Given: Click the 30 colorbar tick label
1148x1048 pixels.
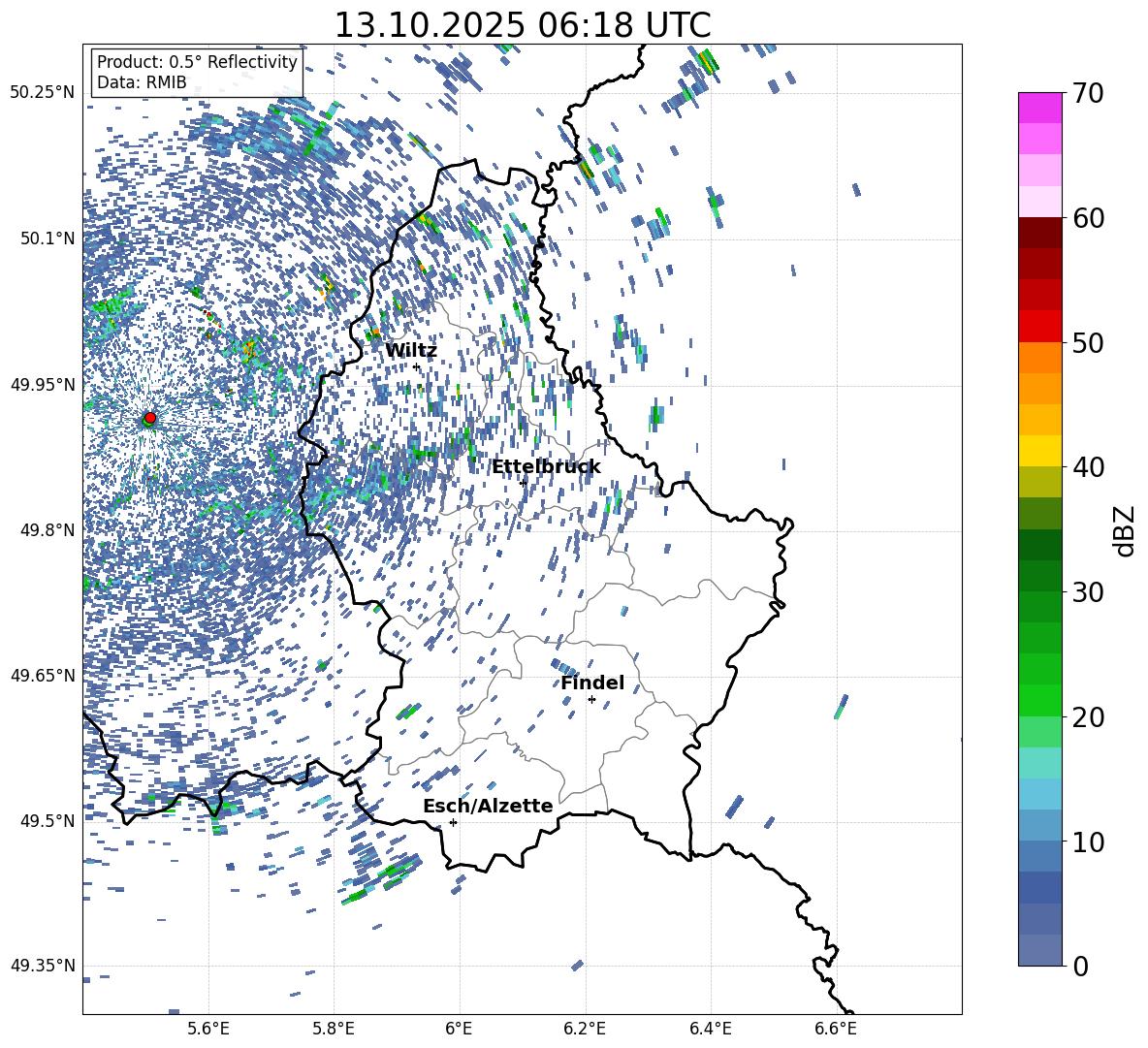Looking at the screenshot, I should tap(1088, 592).
